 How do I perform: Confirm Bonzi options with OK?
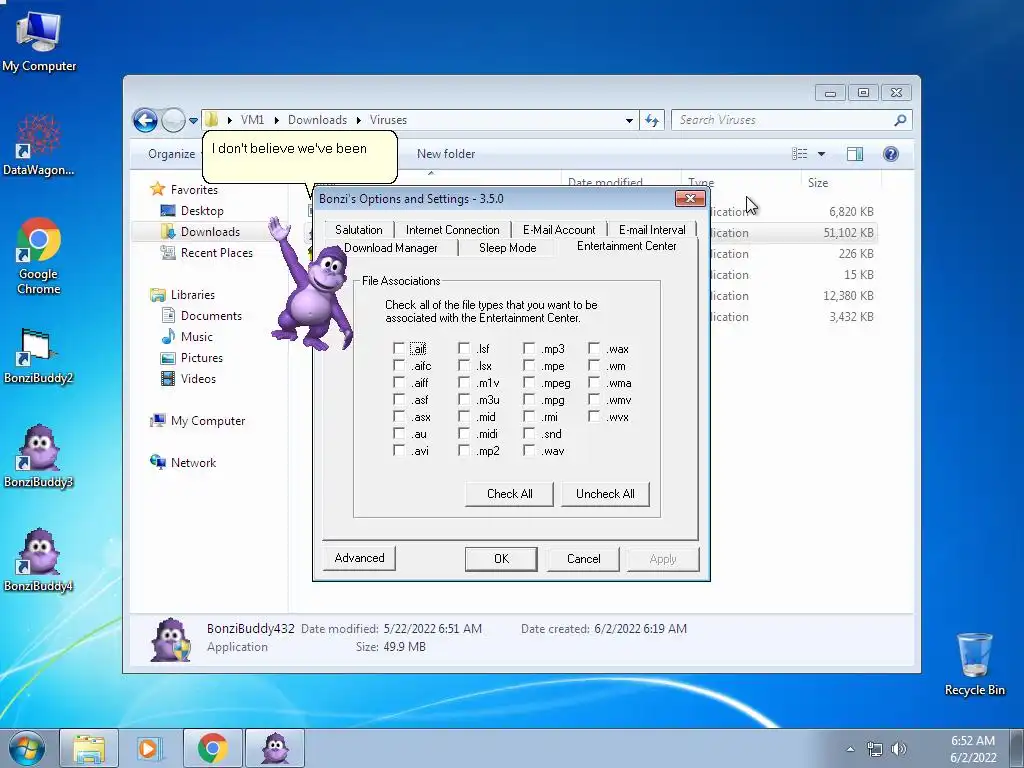pyautogui.click(x=501, y=559)
